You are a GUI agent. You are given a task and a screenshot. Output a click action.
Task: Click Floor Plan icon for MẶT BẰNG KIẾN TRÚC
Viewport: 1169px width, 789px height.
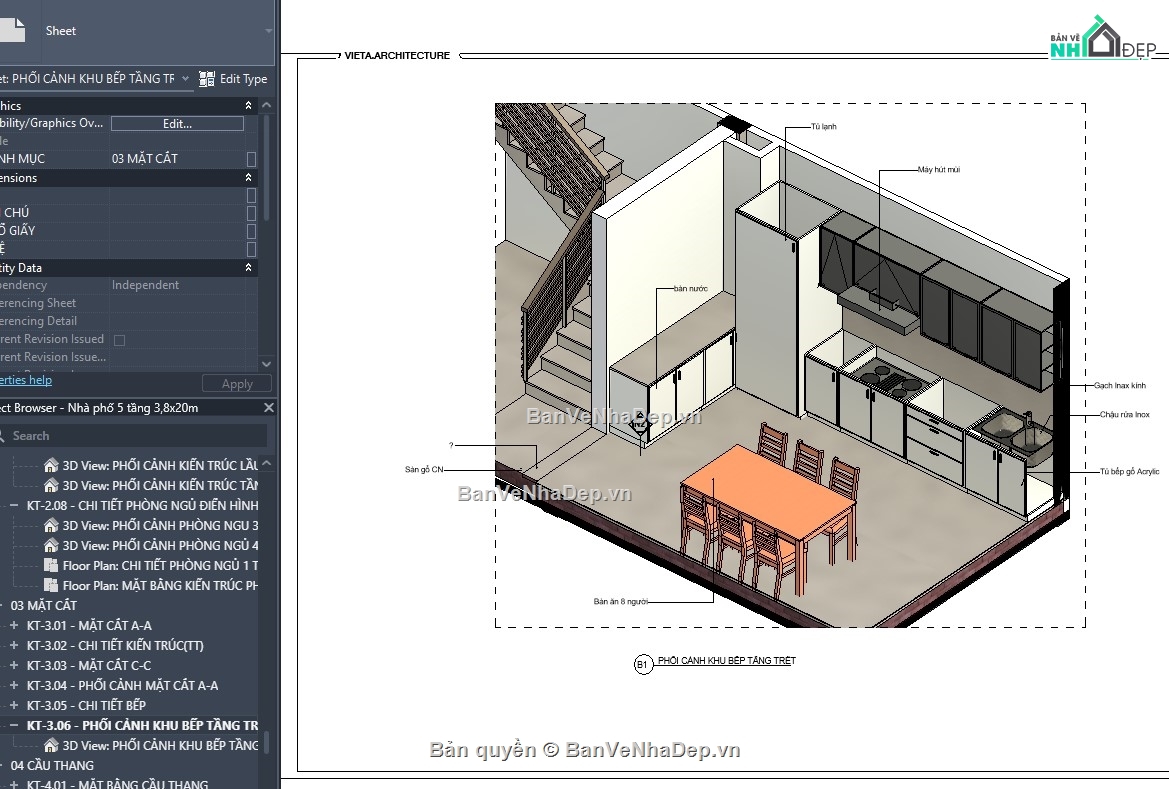tap(51, 585)
